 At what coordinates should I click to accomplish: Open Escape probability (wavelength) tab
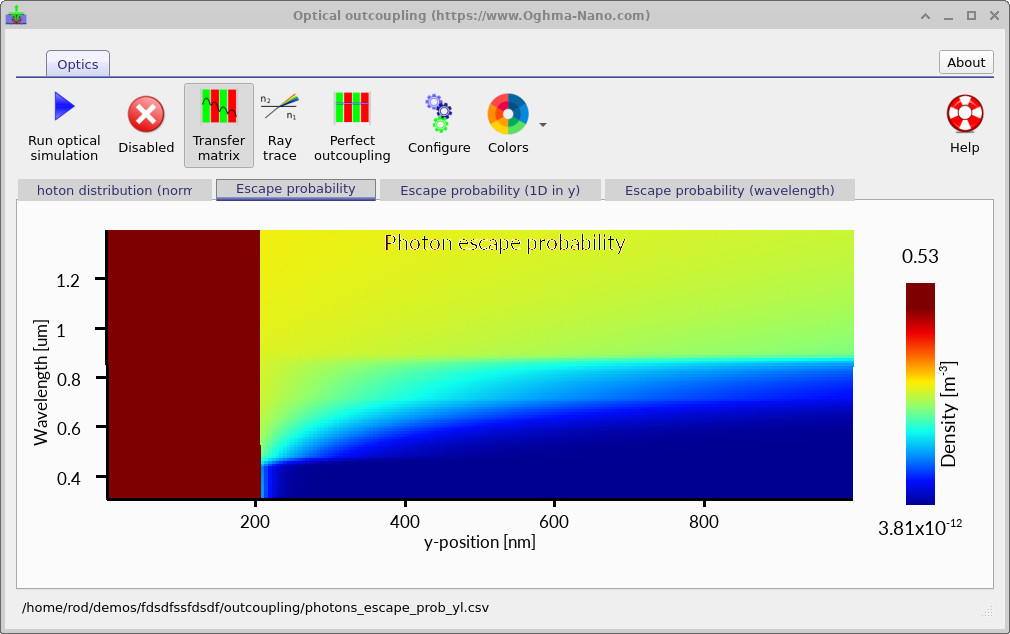(729, 190)
